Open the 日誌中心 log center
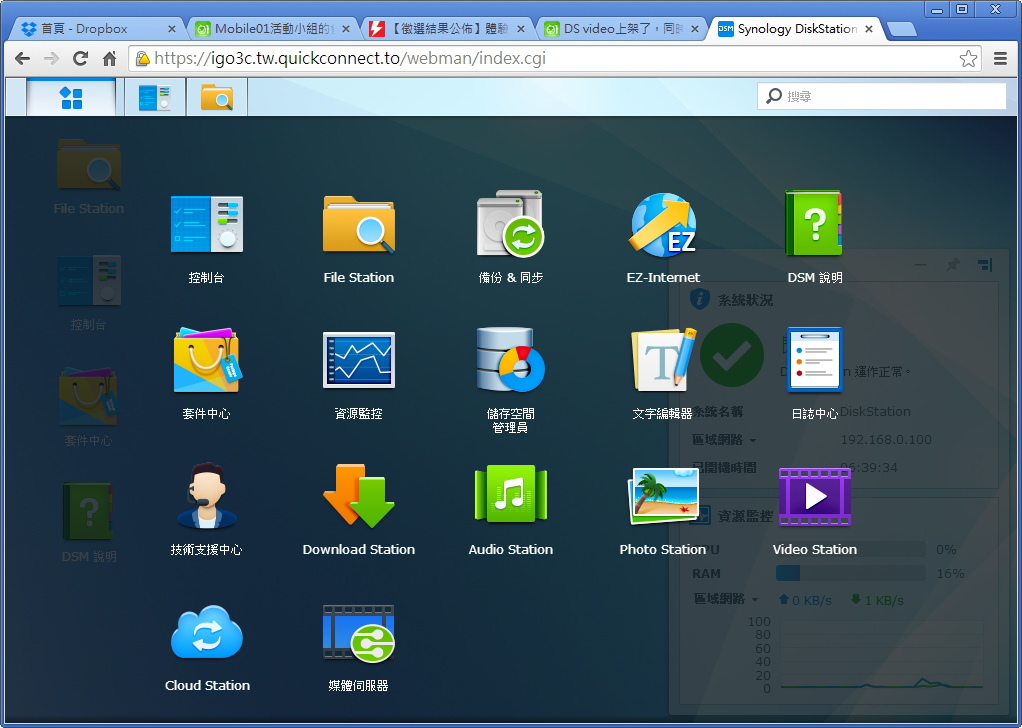1022x728 pixels. tap(815, 360)
